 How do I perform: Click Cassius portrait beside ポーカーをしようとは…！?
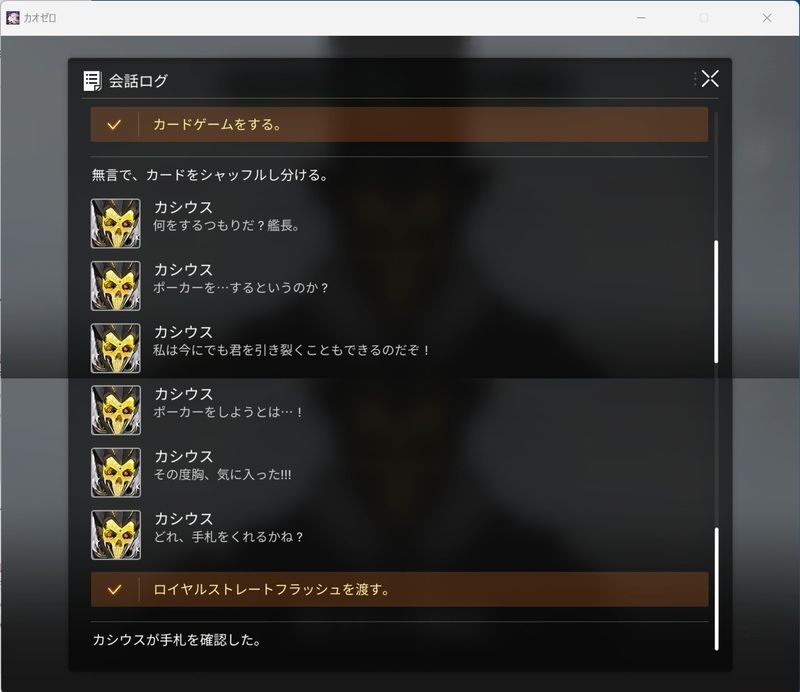tap(116, 410)
